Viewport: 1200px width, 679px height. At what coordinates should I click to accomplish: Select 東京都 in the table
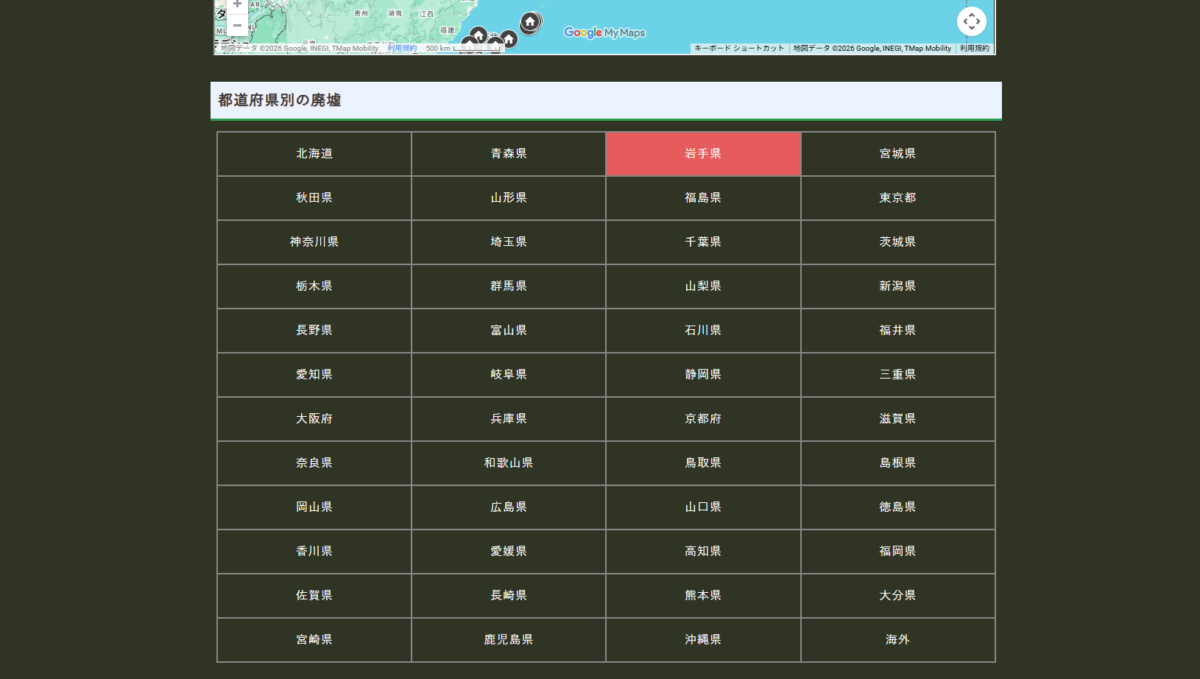click(x=898, y=198)
